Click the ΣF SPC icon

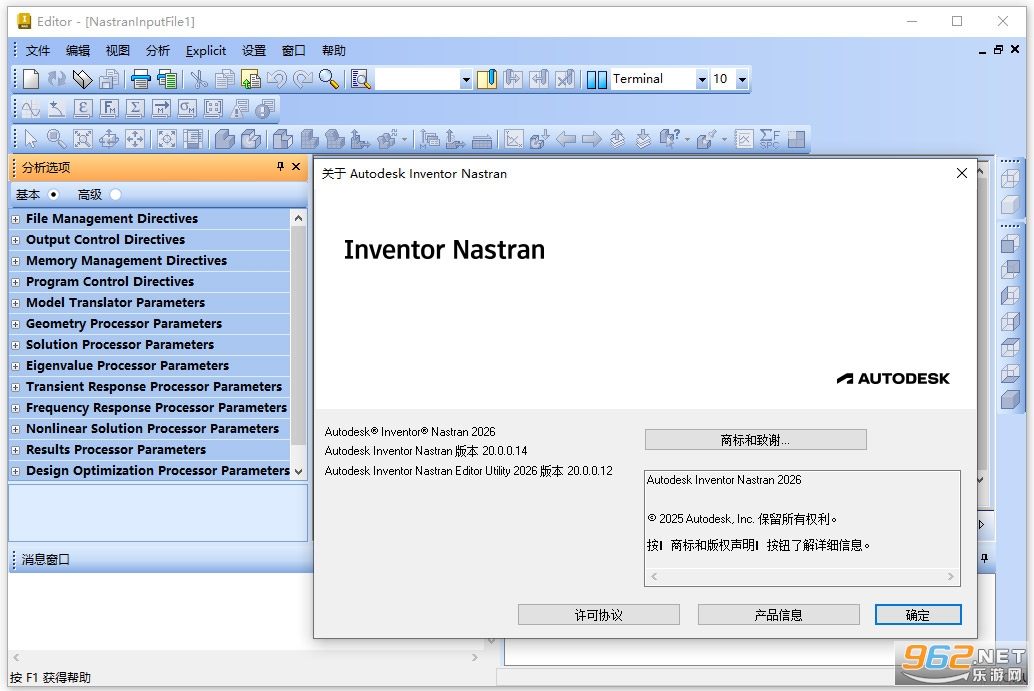(x=770, y=138)
